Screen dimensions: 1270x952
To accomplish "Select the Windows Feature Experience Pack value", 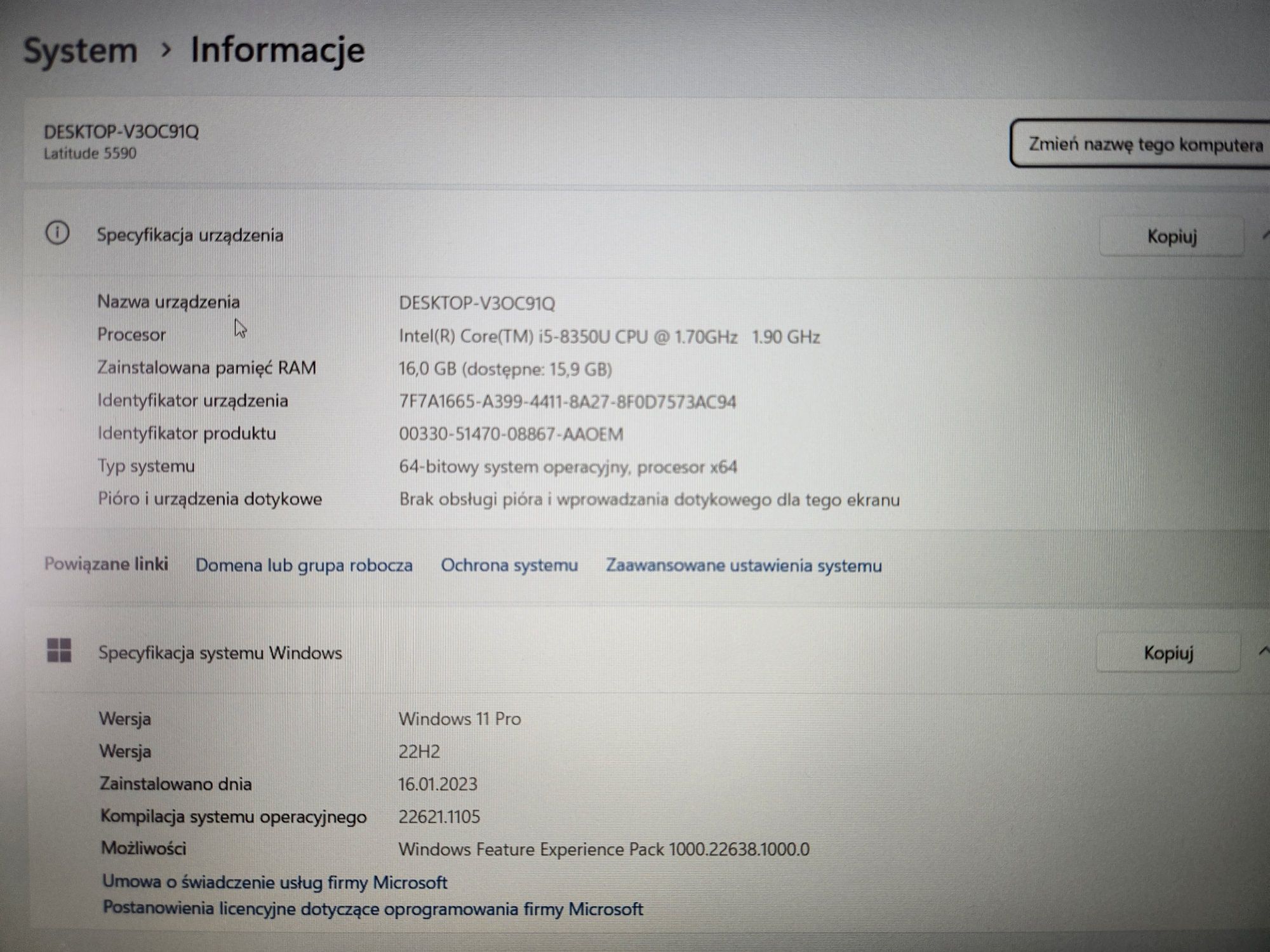I will tap(604, 849).
